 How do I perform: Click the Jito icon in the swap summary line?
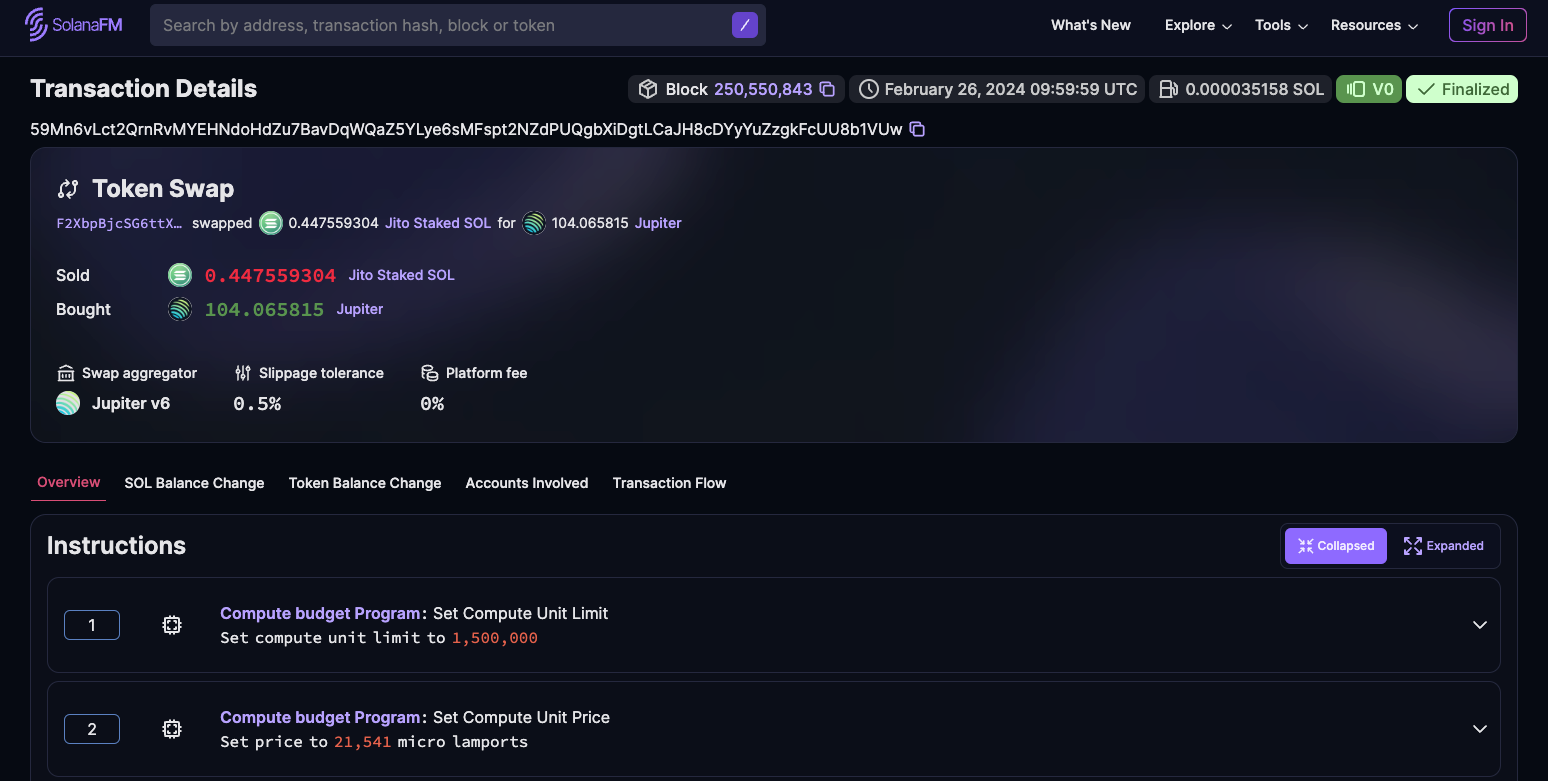271,223
